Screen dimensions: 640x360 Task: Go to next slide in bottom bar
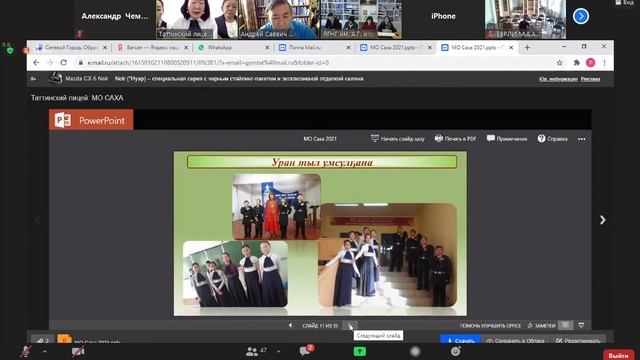tap(349, 325)
